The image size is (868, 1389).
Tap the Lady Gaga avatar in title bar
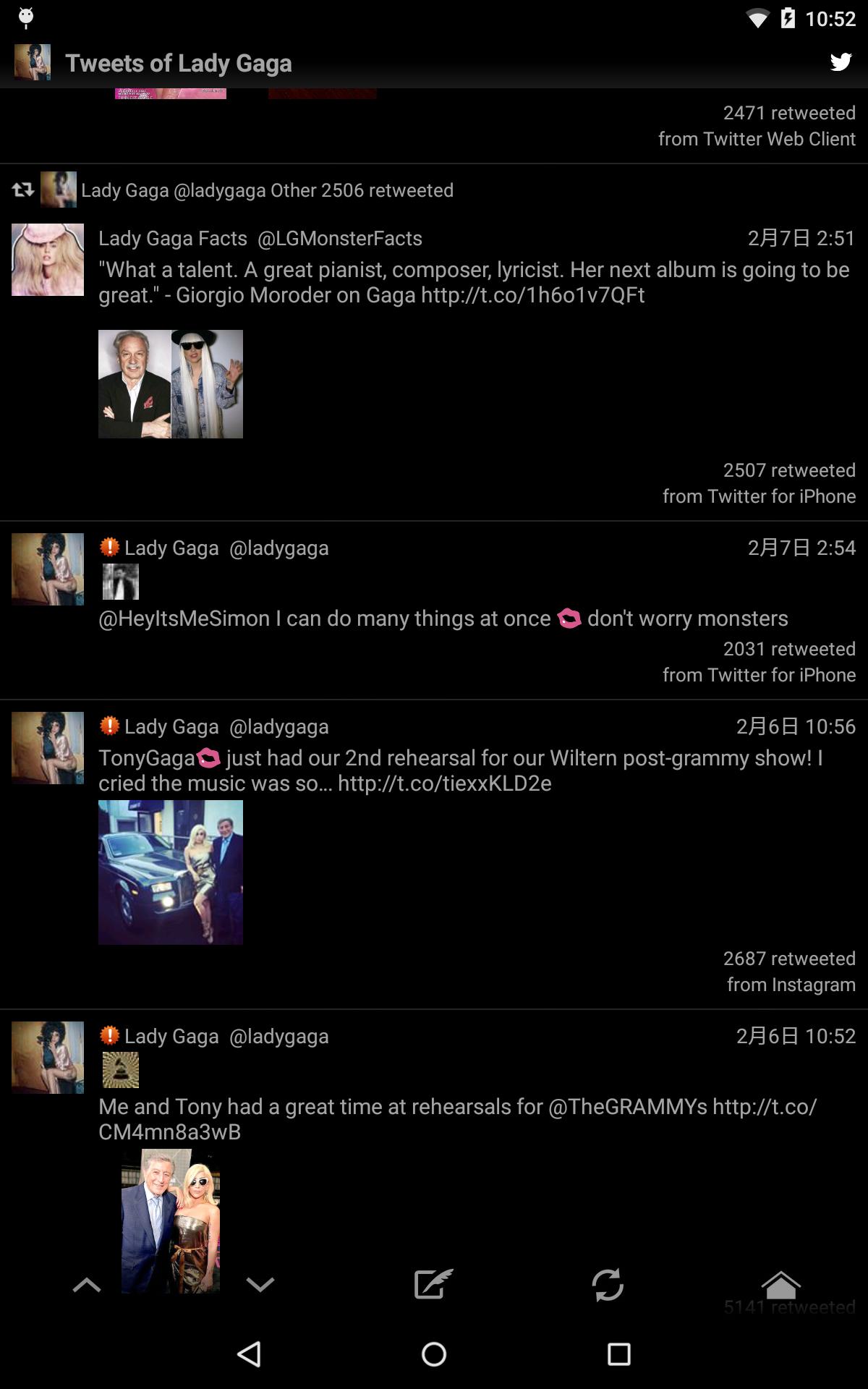click(x=33, y=62)
